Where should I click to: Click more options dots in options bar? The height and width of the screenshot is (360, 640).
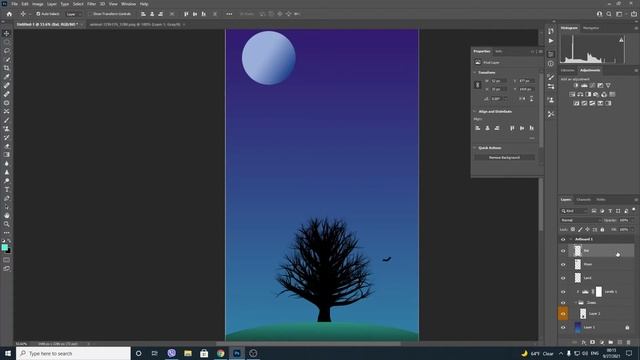[229, 14]
